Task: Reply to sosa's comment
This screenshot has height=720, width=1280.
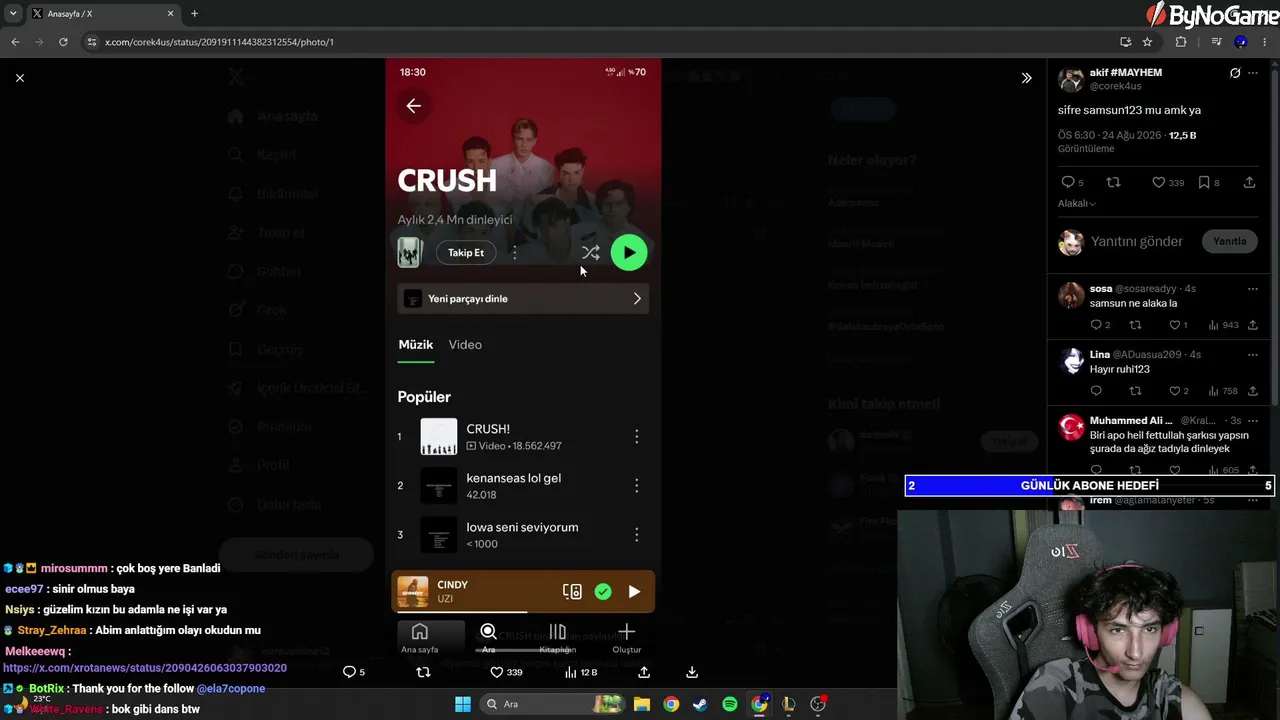Action: click(x=1096, y=325)
